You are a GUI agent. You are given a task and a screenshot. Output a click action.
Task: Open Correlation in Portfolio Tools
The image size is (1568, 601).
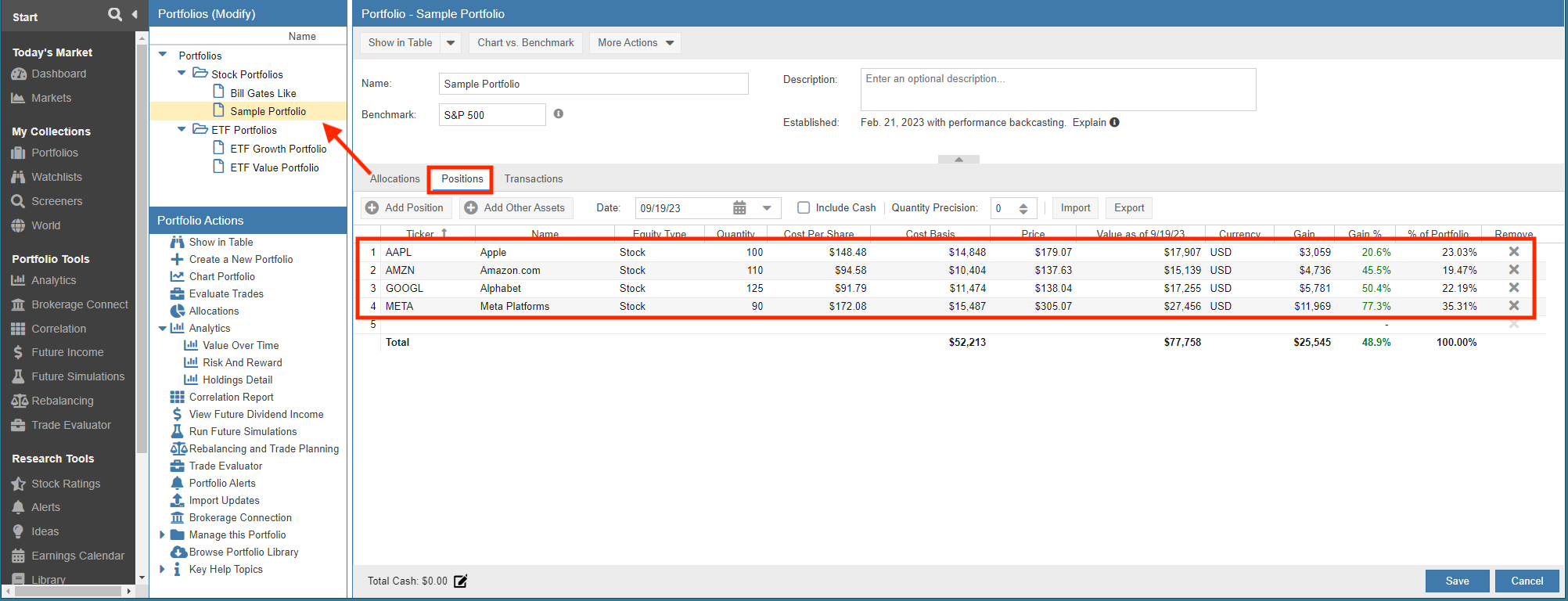[x=59, y=329]
